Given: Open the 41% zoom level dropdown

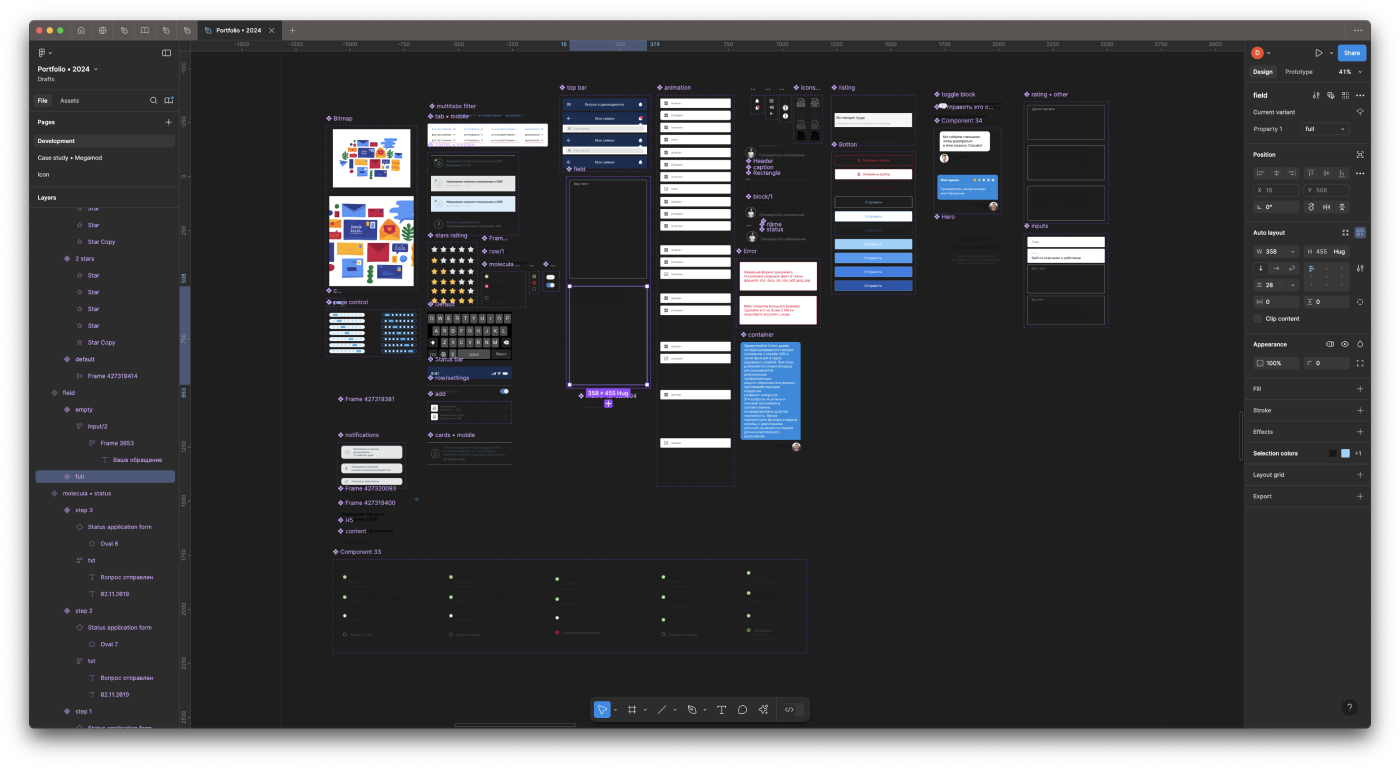Looking at the screenshot, I should (x=1350, y=72).
